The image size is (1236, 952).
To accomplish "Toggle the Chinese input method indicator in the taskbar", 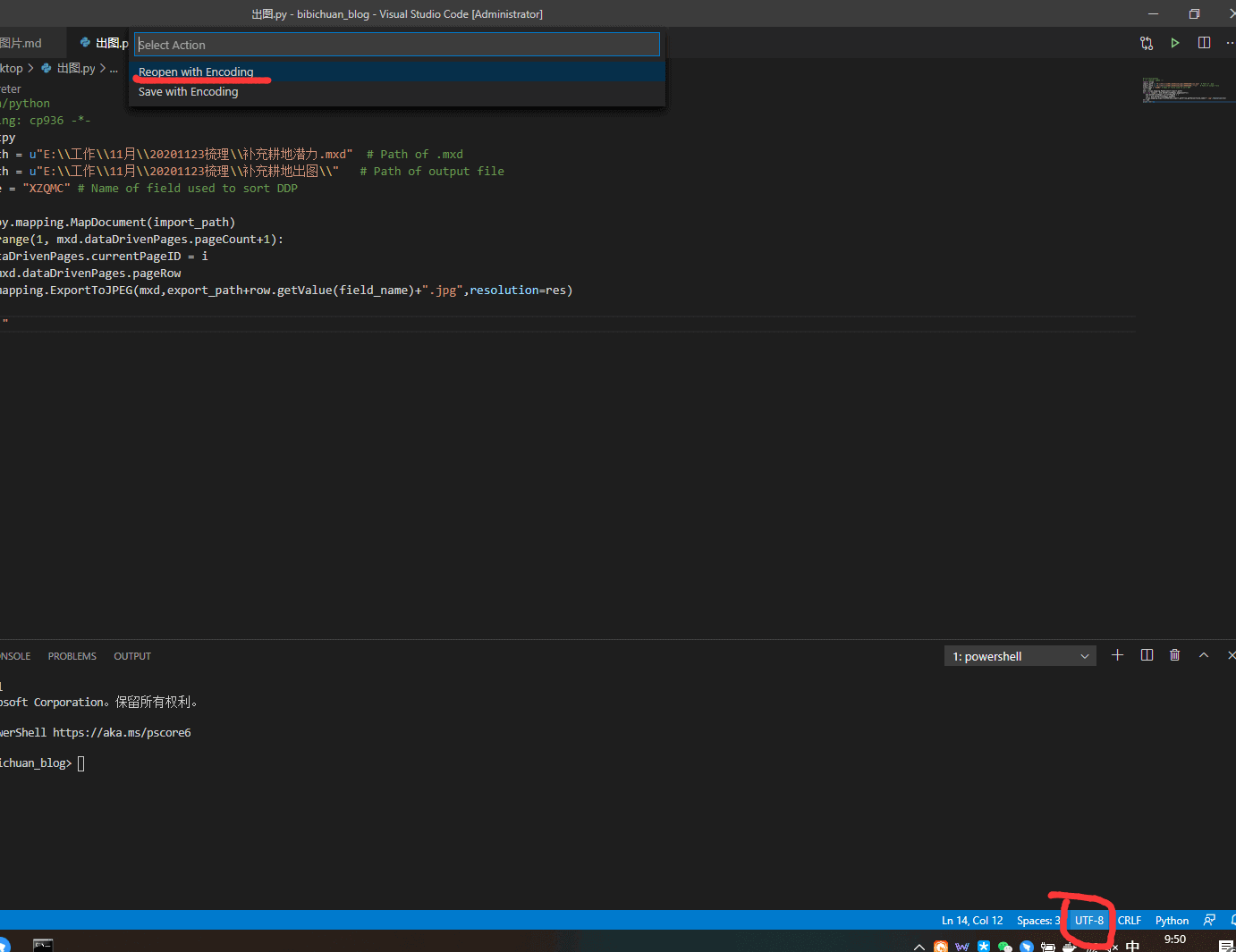I will [x=1132, y=946].
